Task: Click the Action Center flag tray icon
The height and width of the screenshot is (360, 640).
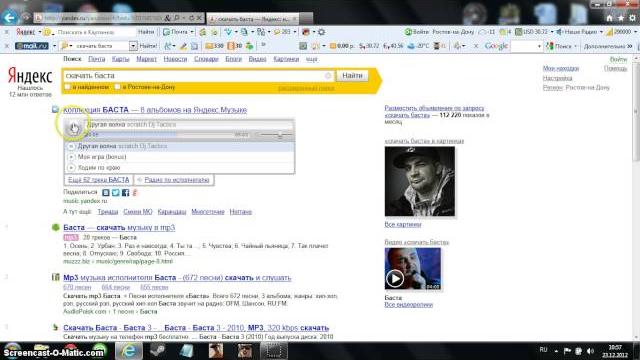Action: [x=567, y=351]
